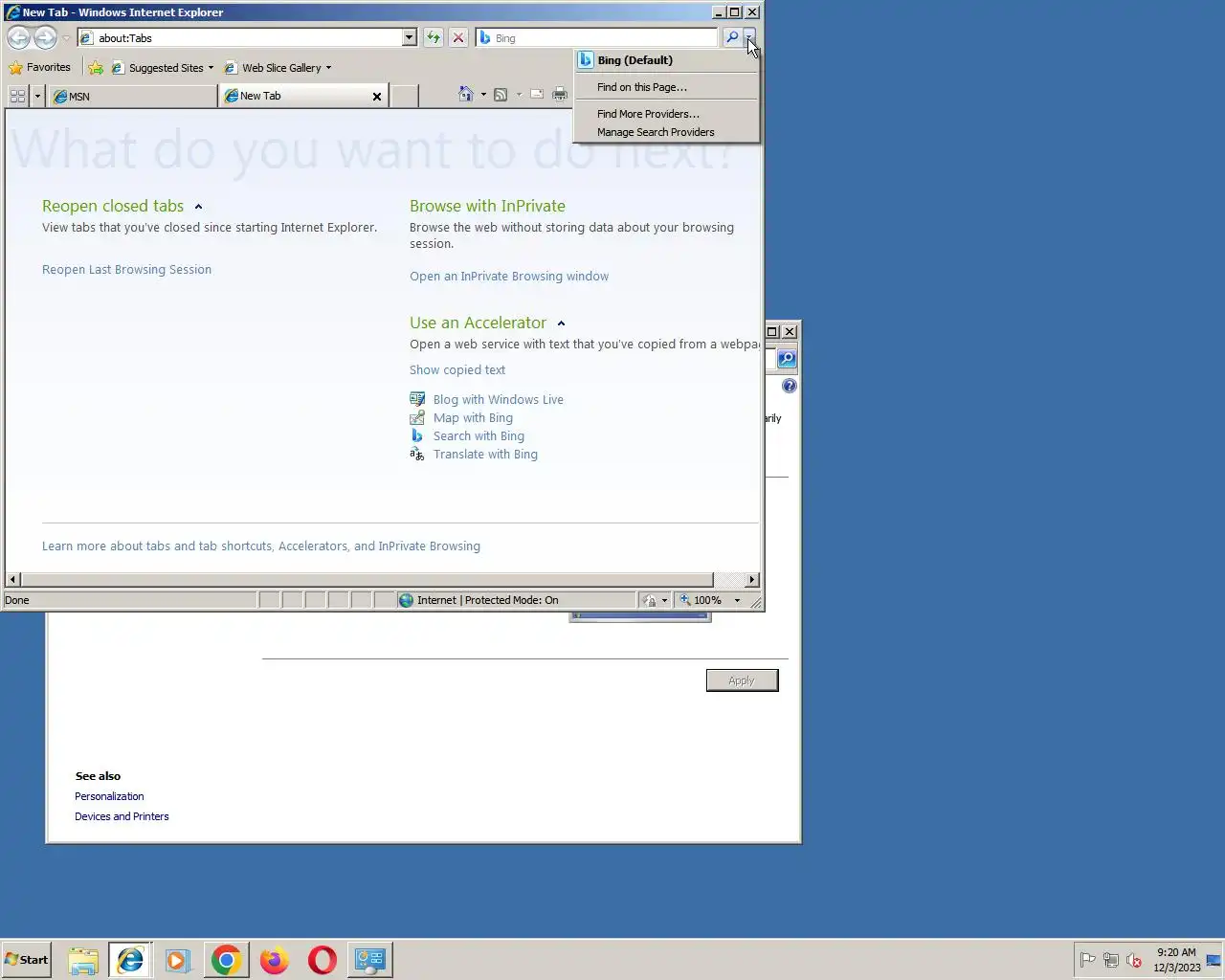This screenshot has width=1225, height=980.
Task: Click the about:Tabs address bar field
Action: pyautogui.click(x=239, y=38)
